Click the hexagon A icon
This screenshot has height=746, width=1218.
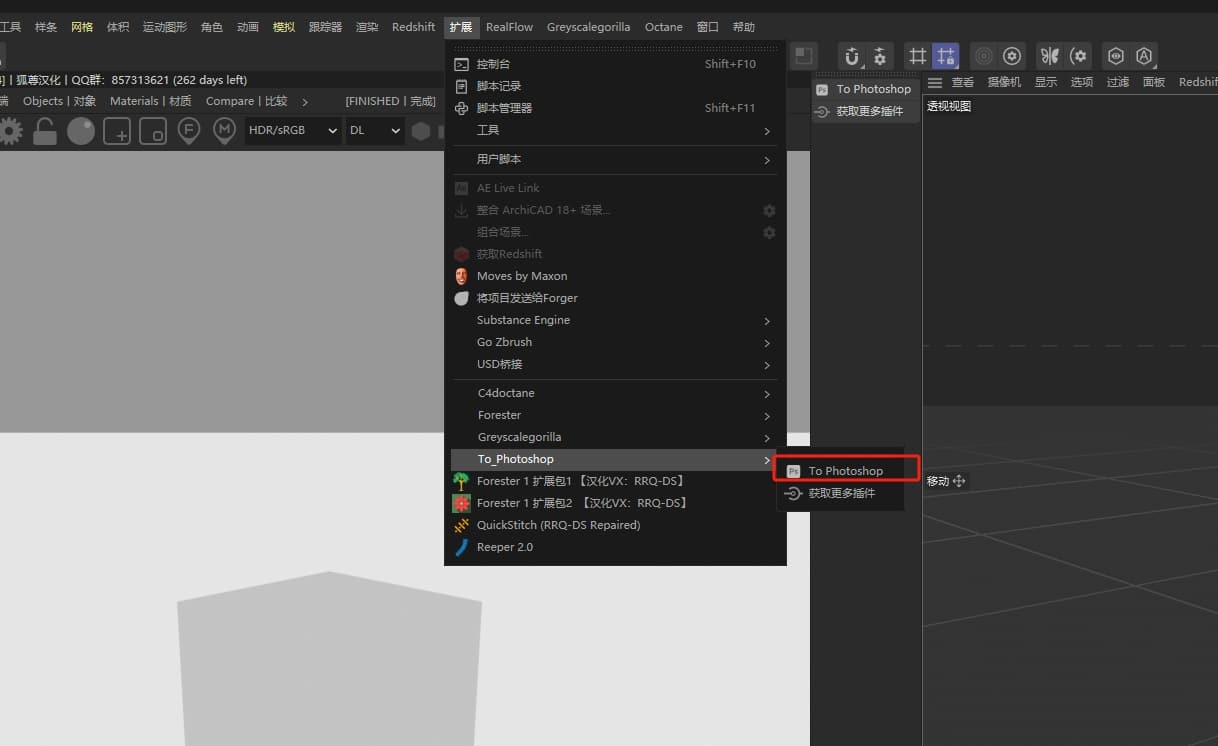1144,57
